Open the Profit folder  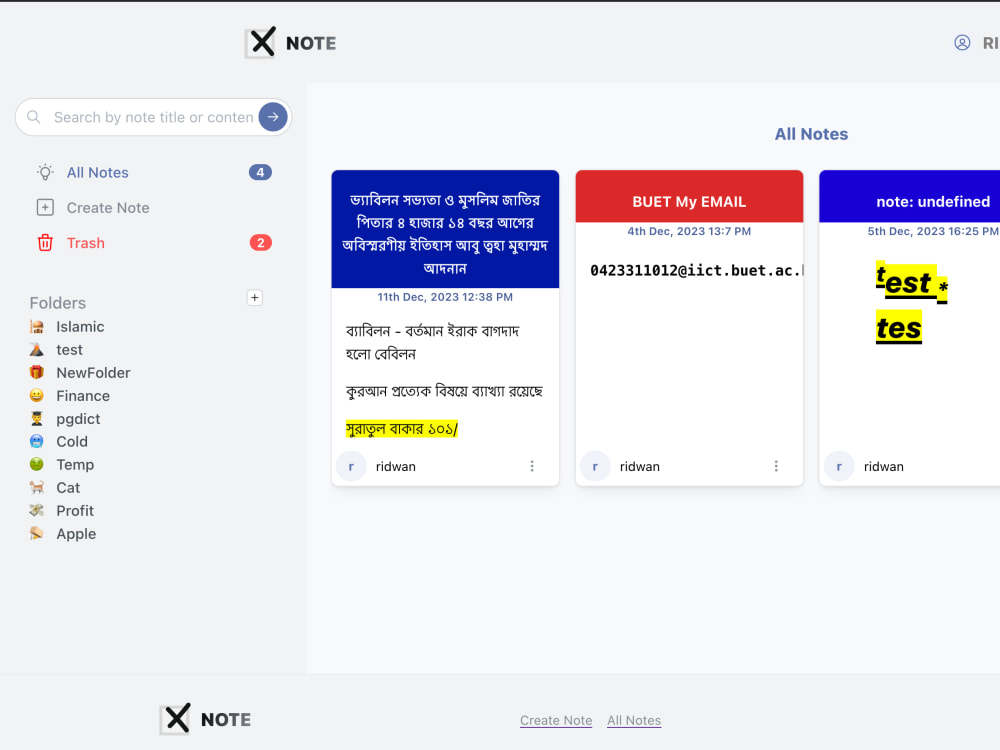pos(75,511)
